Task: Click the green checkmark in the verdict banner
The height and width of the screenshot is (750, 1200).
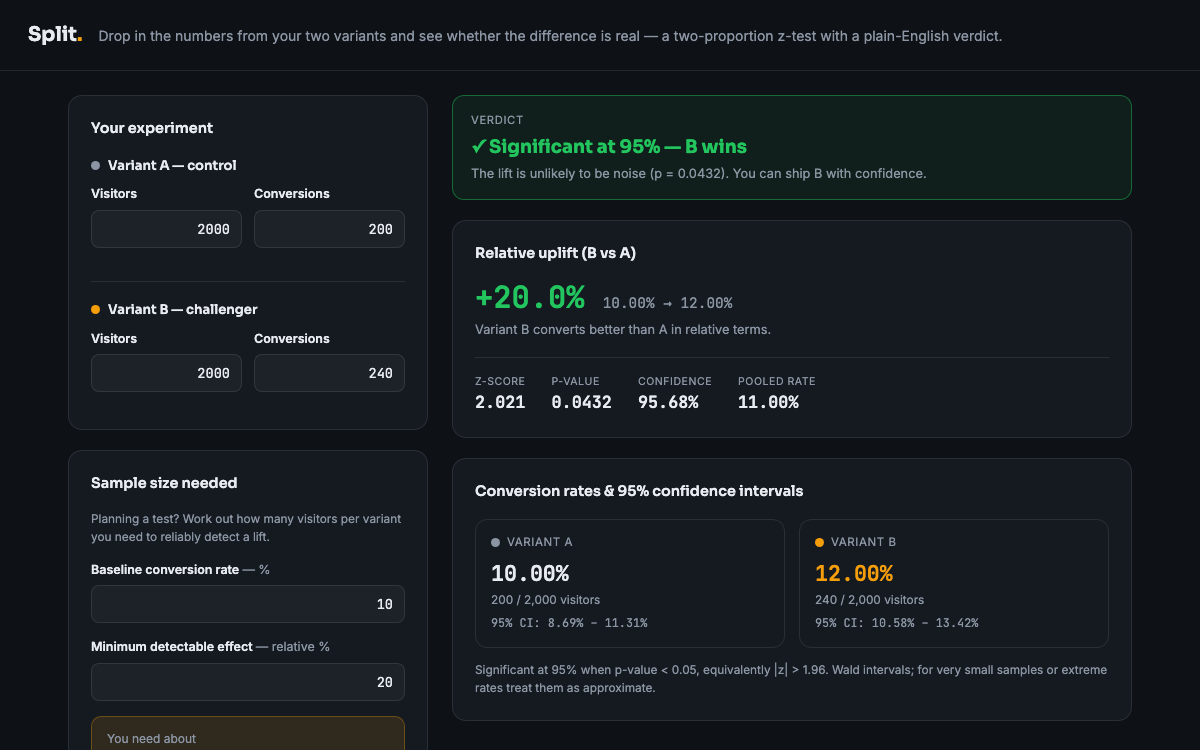Action: point(478,147)
